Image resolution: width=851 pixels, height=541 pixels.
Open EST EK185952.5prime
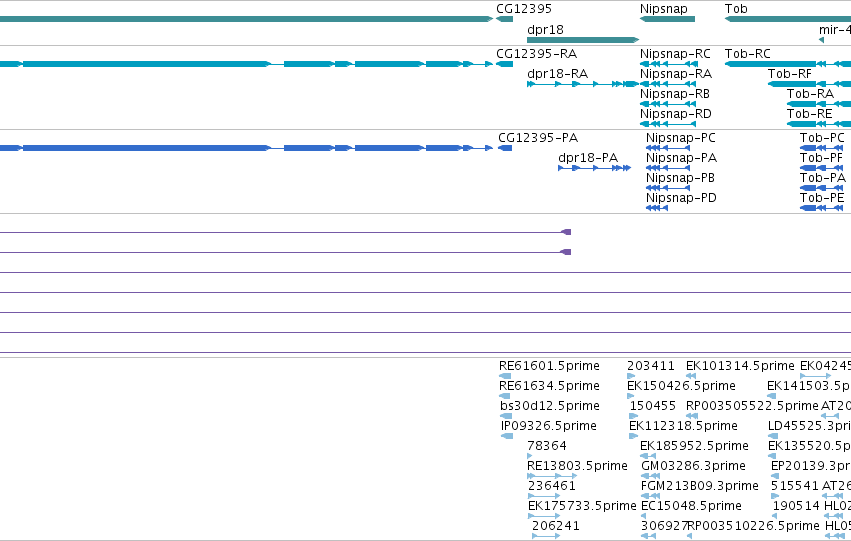click(694, 446)
